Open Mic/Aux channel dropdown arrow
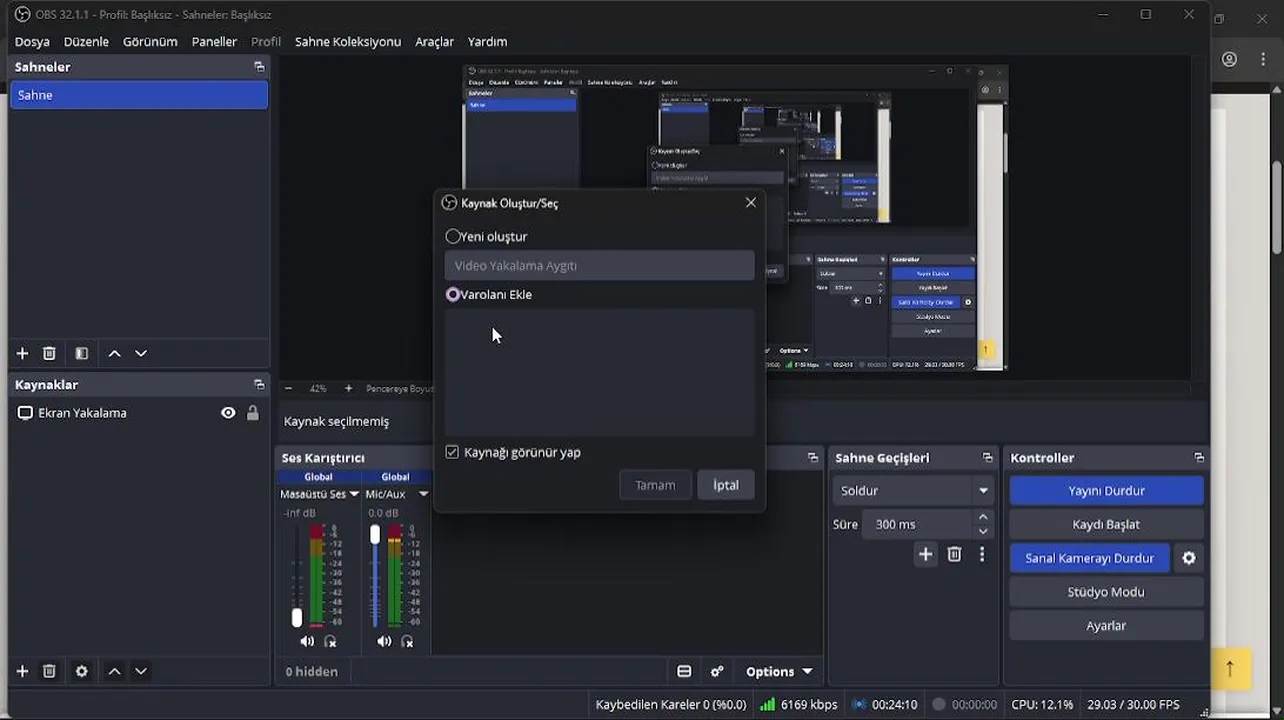Screen dimensions: 1284x720 423,494
